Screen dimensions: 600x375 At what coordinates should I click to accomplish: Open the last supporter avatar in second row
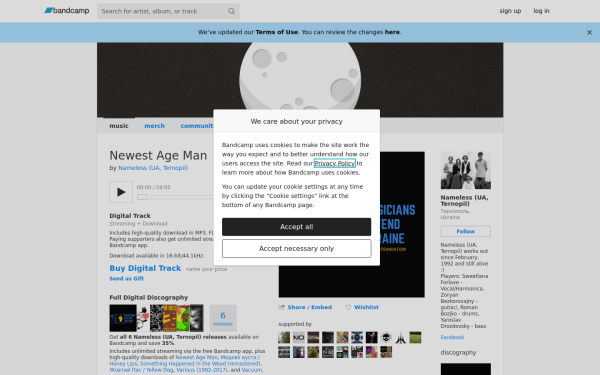[x=386, y=352]
